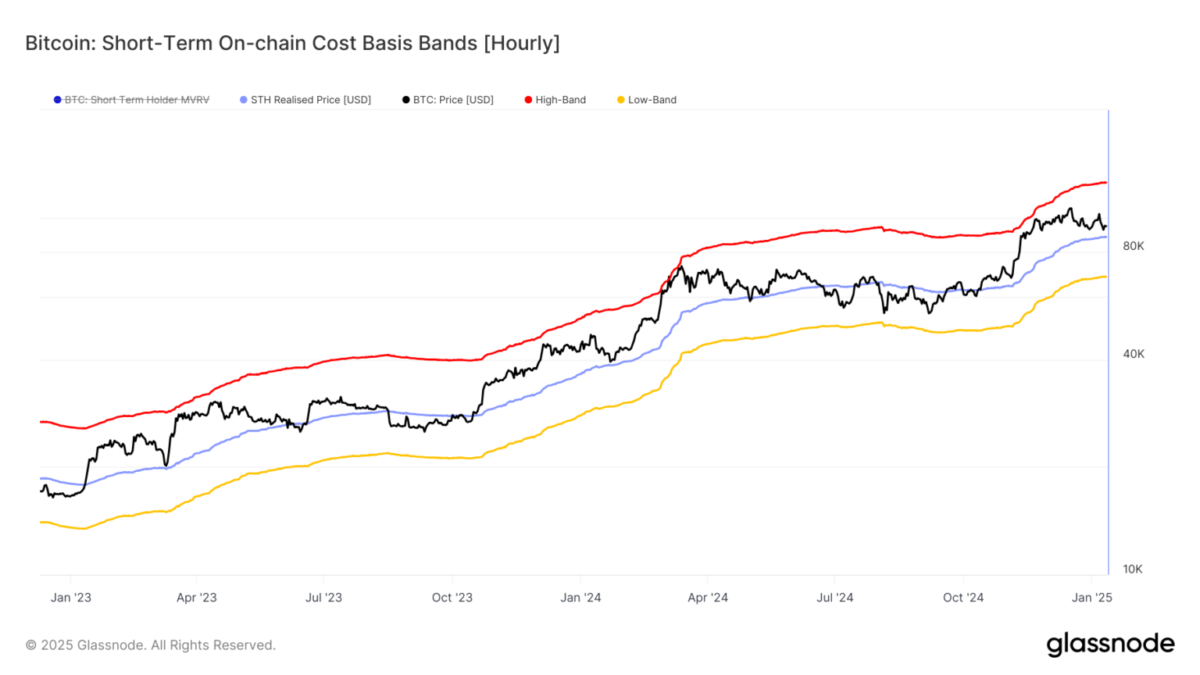Screen dimensions: 1200x675
Task: Hide the BTC: Price [USD] series label
Action: [x=453, y=100]
